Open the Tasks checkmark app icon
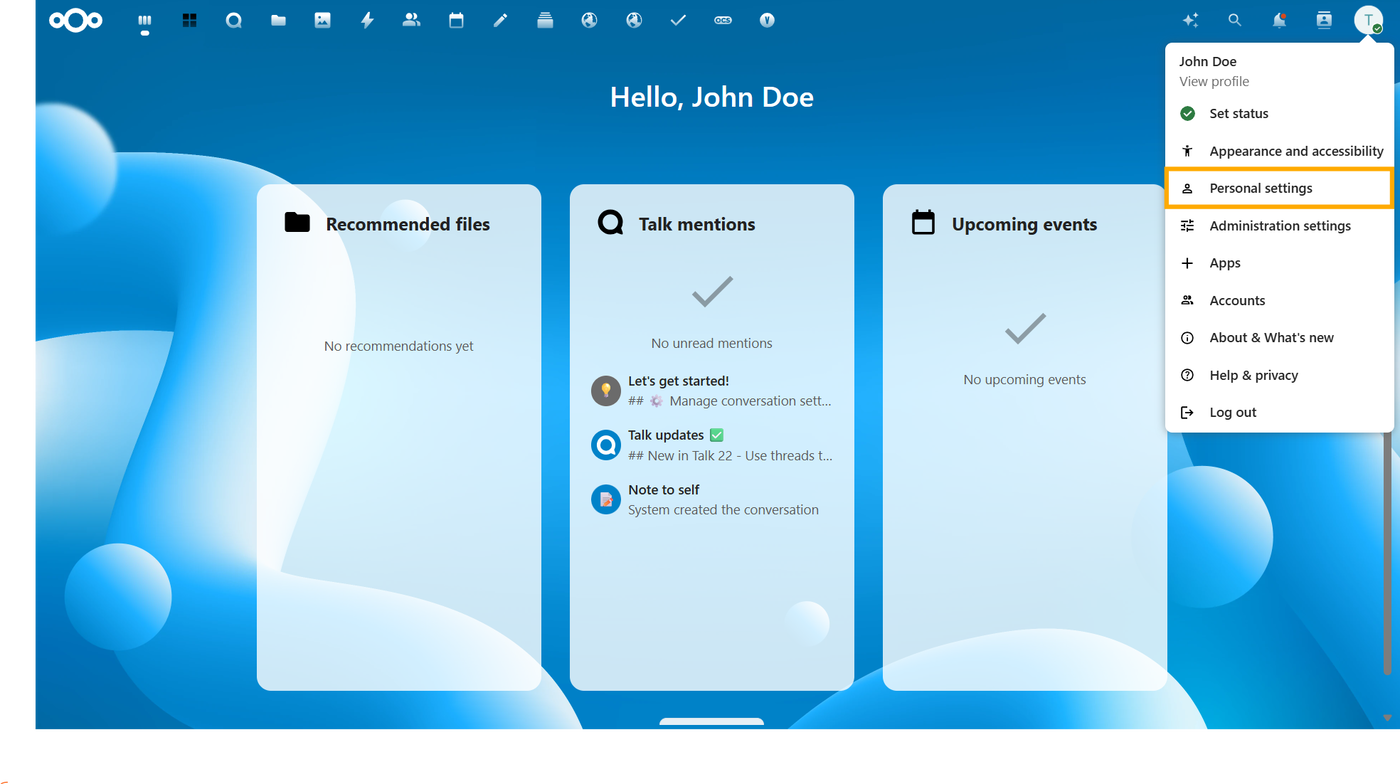 point(678,20)
